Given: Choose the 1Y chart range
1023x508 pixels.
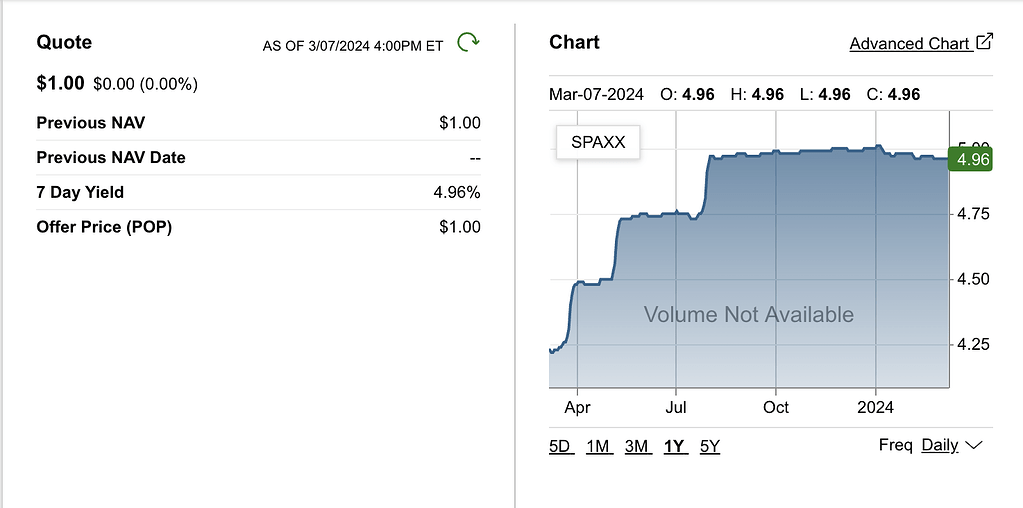Looking at the screenshot, I should click(674, 446).
